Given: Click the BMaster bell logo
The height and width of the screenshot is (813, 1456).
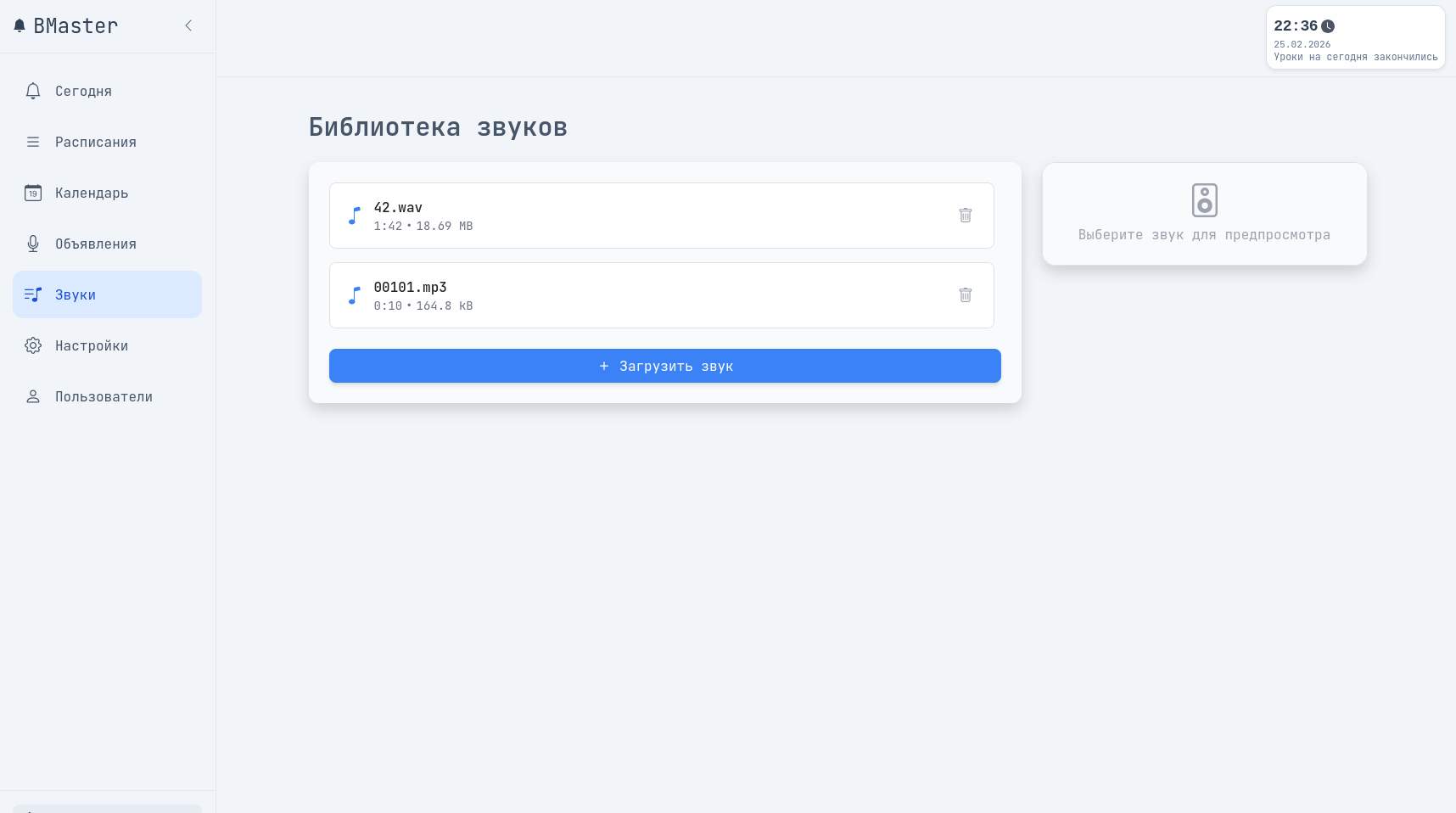Looking at the screenshot, I should tap(20, 26).
